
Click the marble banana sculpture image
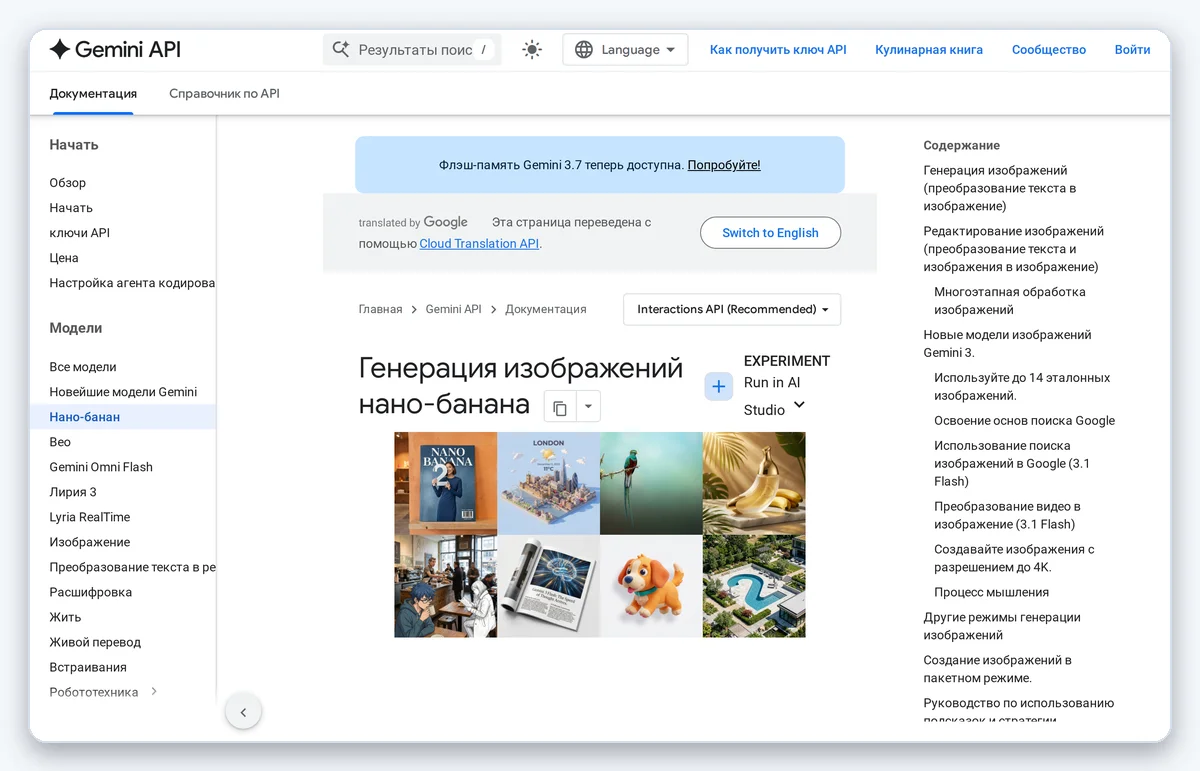tap(754, 483)
